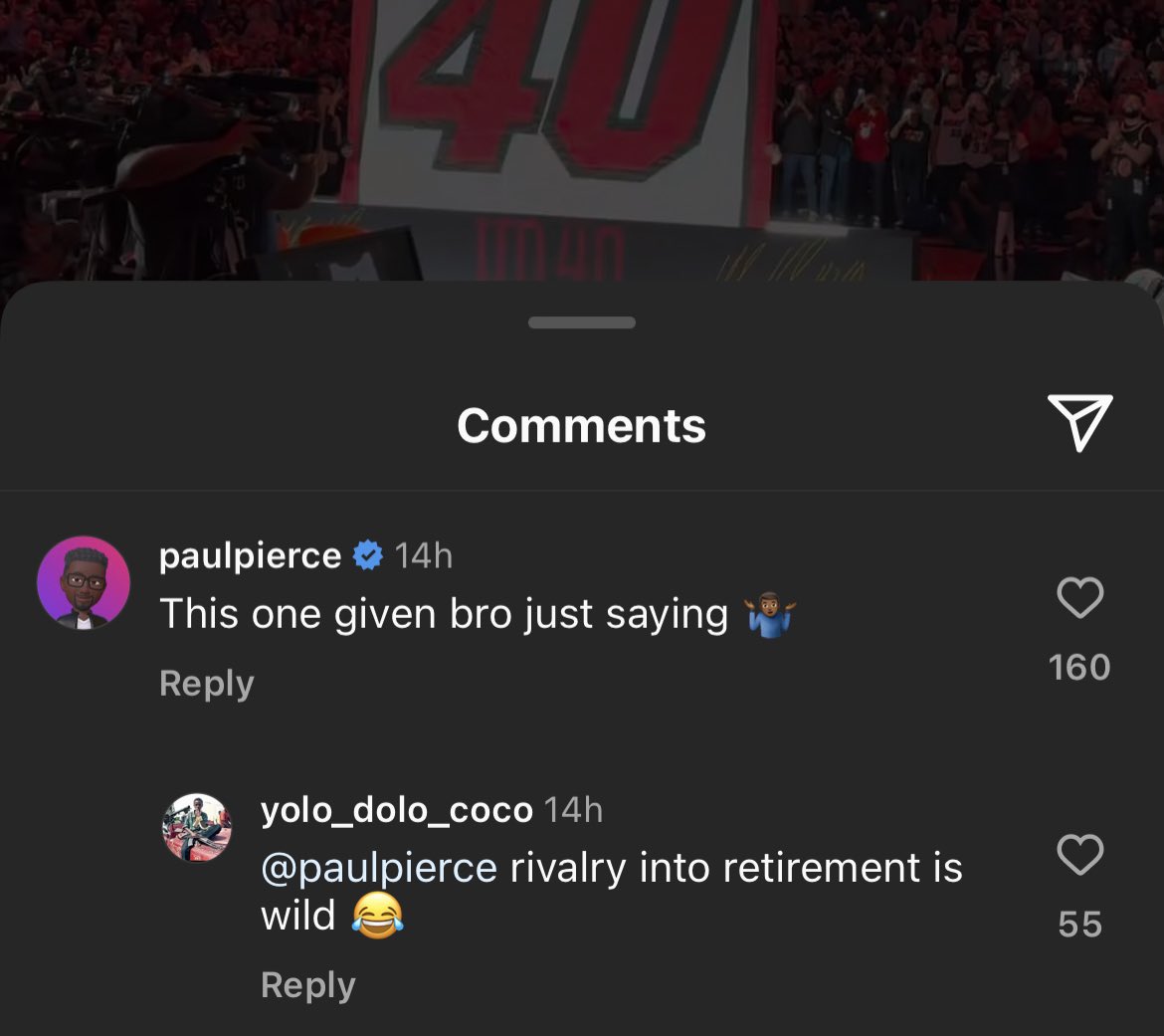The height and width of the screenshot is (1036, 1164).
Task: Like paulpierce's comment with the heart
Action: tap(1079, 598)
